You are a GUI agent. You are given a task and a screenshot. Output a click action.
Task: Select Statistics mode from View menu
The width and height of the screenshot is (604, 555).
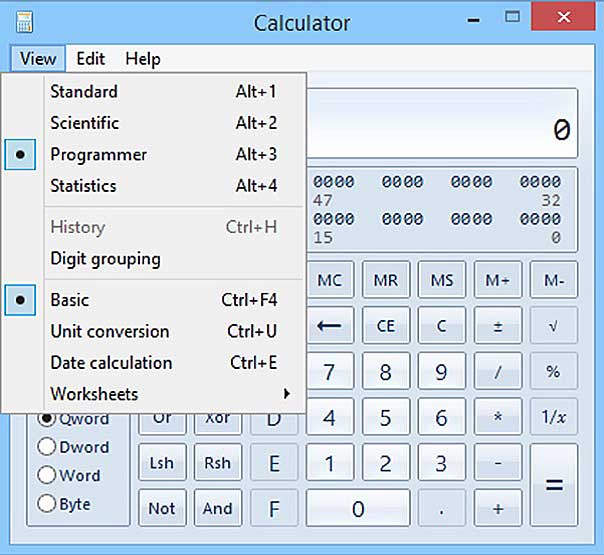click(84, 186)
